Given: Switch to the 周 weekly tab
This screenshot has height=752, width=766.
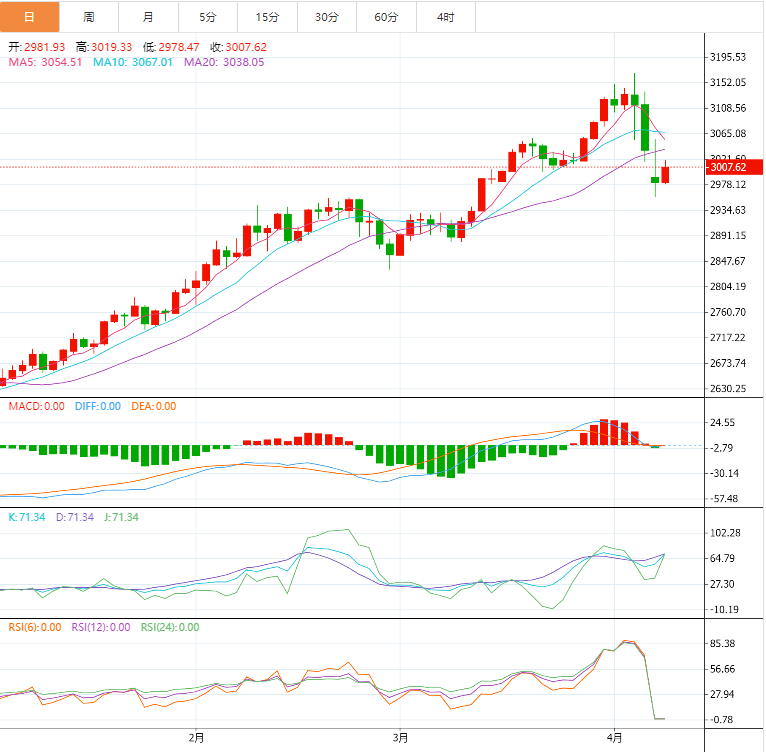Looking at the screenshot, I should click(x=89, y=17).
